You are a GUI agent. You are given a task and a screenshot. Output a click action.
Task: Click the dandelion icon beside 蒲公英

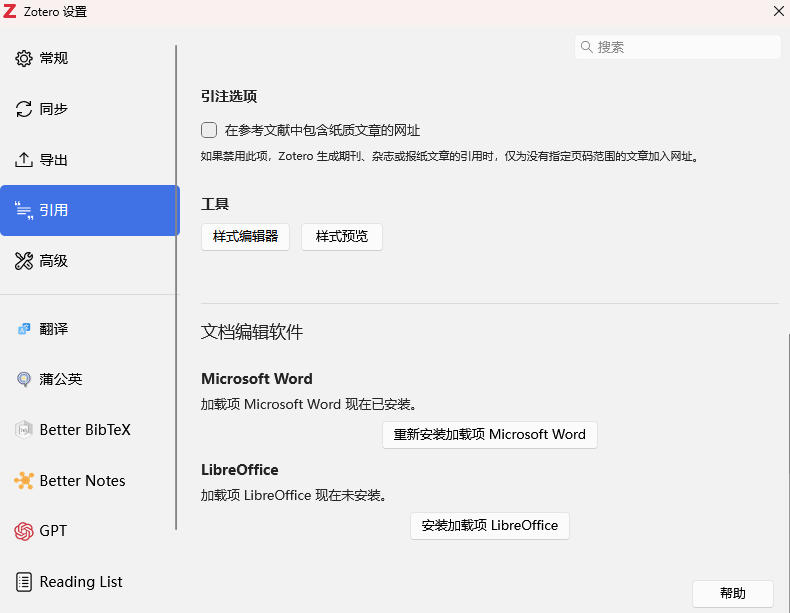(24, 379)
